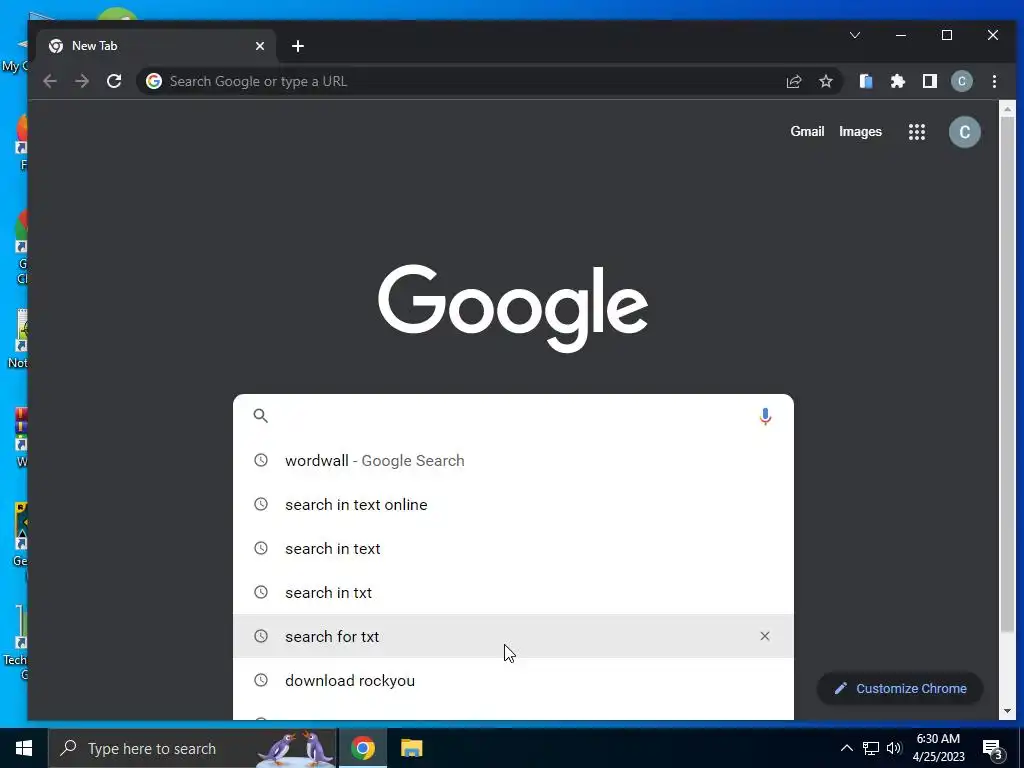This screenshot has height=768, width=1024.
Task: Open the blue extension icon in toolbar
Action: click(866, 81)
